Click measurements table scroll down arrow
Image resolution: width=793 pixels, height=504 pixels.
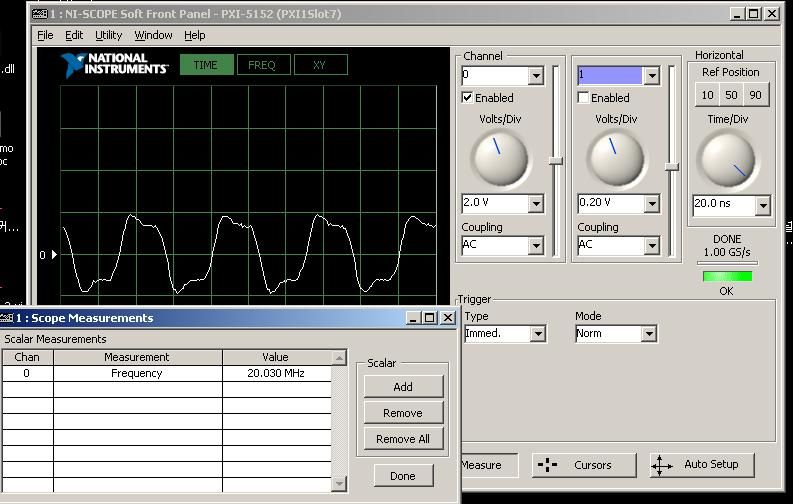pyautogui.click(x=339, y=484)
